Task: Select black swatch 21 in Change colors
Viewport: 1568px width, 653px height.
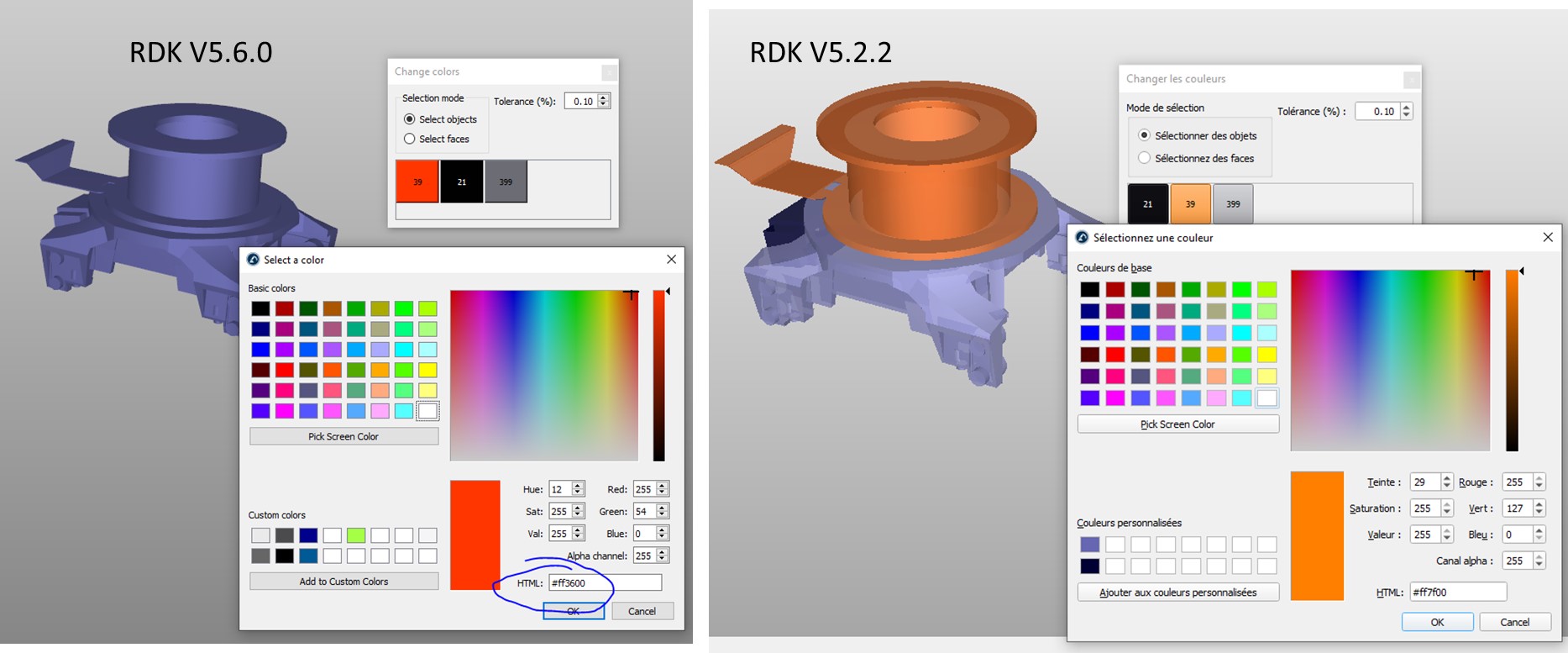Action: point(462,182)
